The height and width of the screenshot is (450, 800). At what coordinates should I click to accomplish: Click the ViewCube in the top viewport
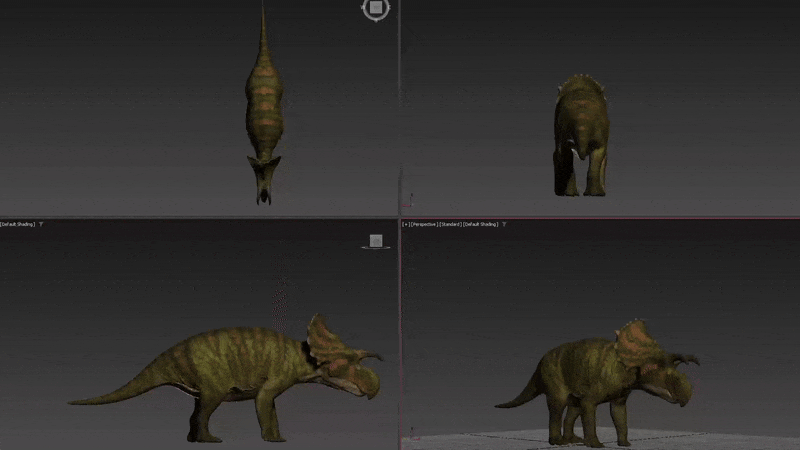(x=376, y=9)
